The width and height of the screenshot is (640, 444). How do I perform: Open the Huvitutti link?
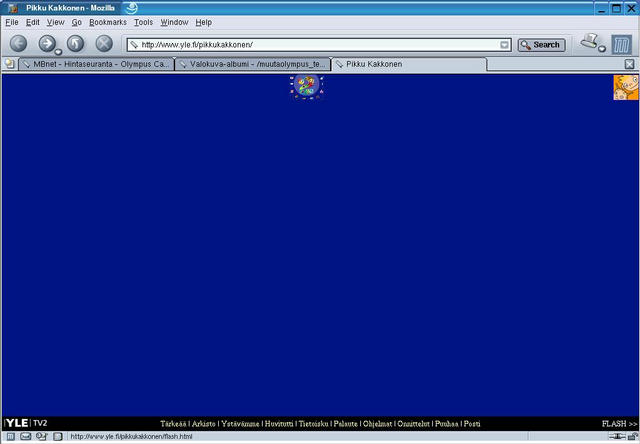coord(279,424)
